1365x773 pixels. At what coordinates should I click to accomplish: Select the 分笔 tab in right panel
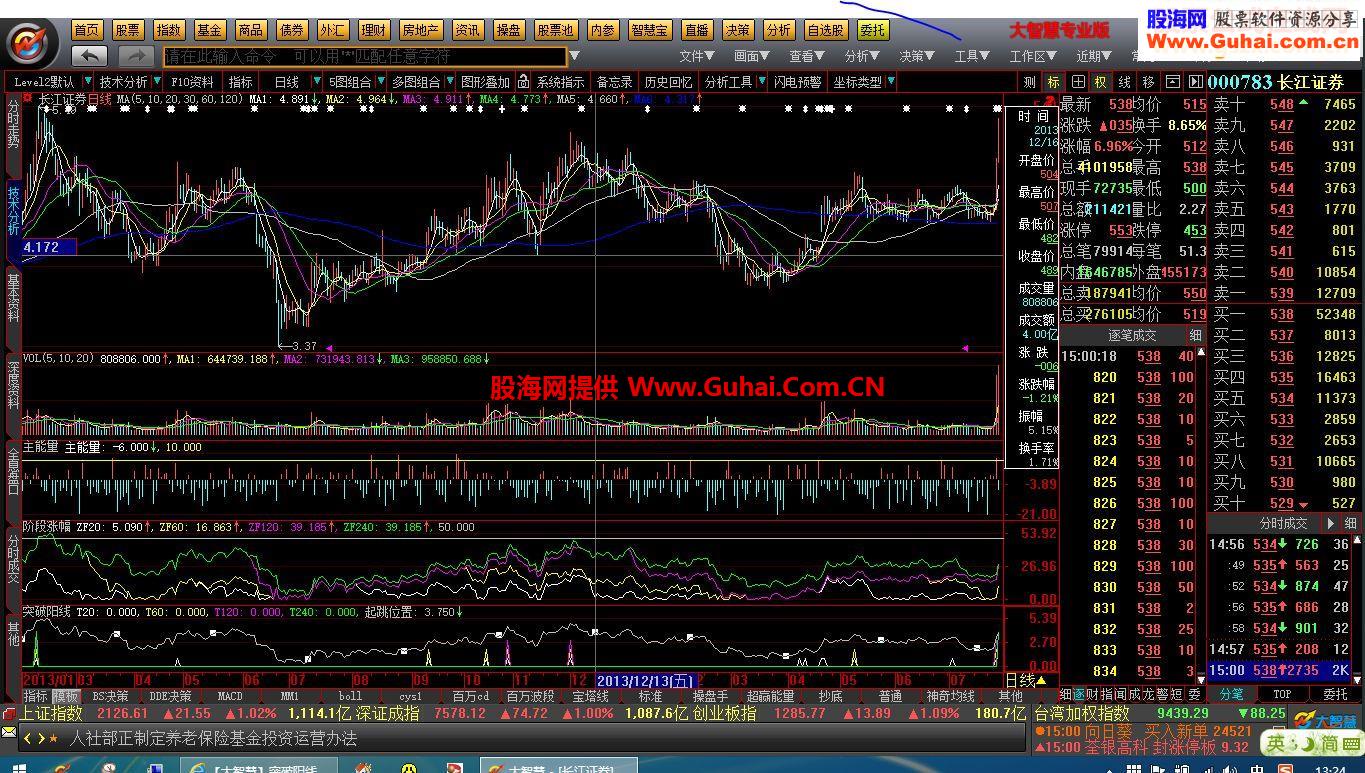1231,693
